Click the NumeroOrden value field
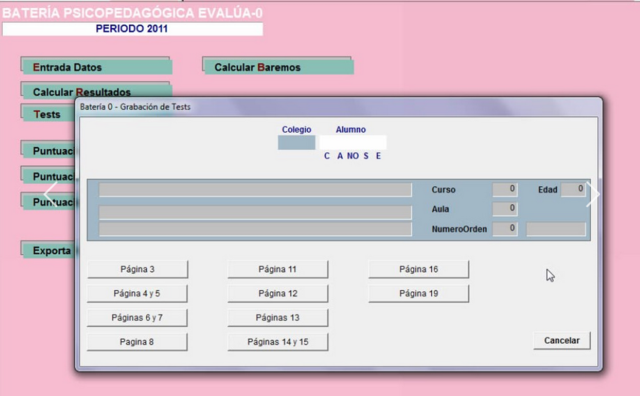This screenshot has width=640, height=396. click(x=505, y=229)
